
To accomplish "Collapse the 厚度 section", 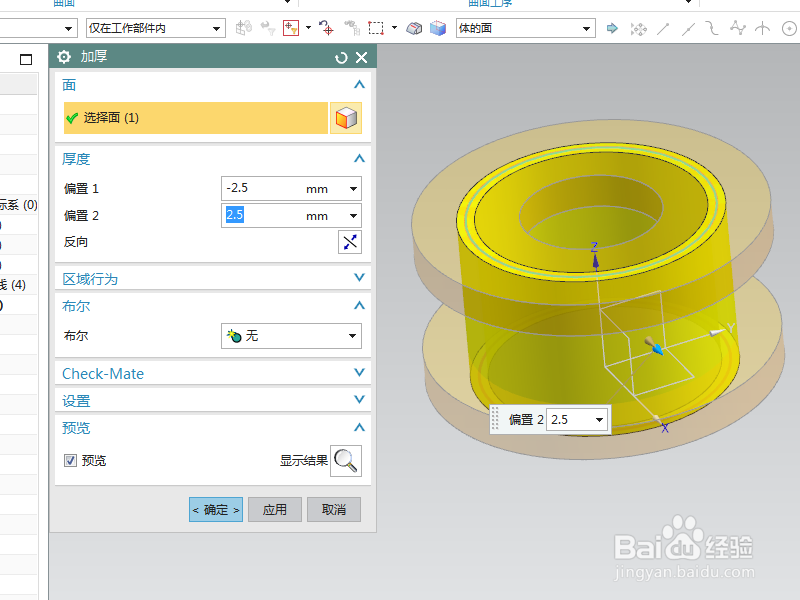I will tap(359, 159).
